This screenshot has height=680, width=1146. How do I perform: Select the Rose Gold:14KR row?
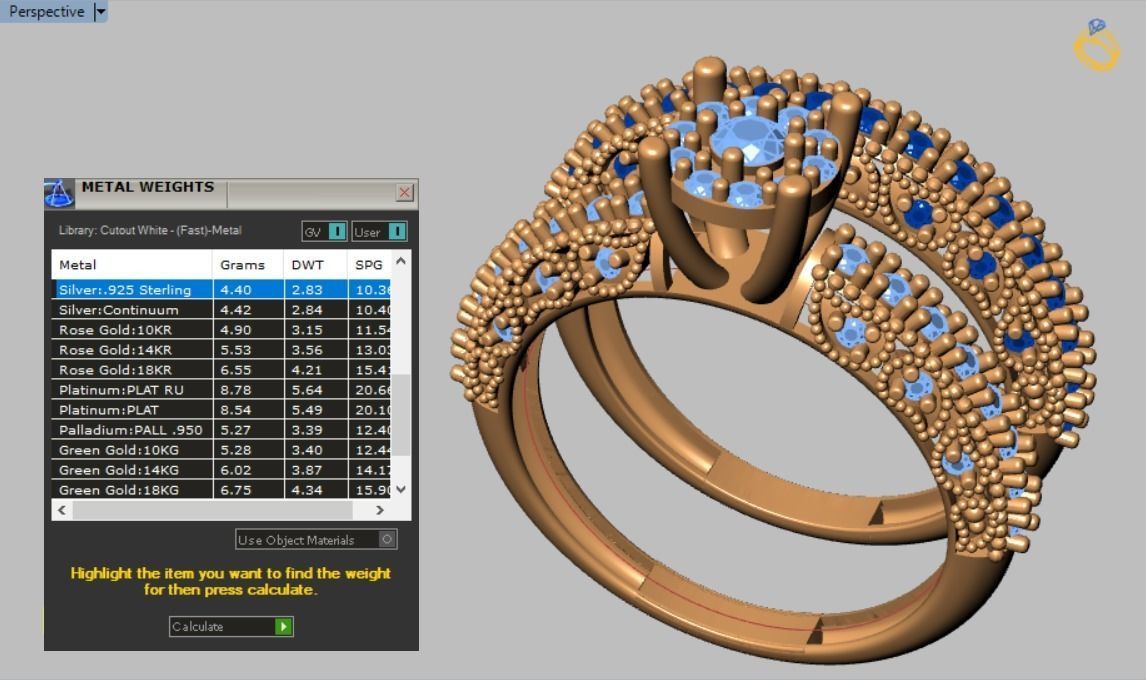(x=221, y=350)
